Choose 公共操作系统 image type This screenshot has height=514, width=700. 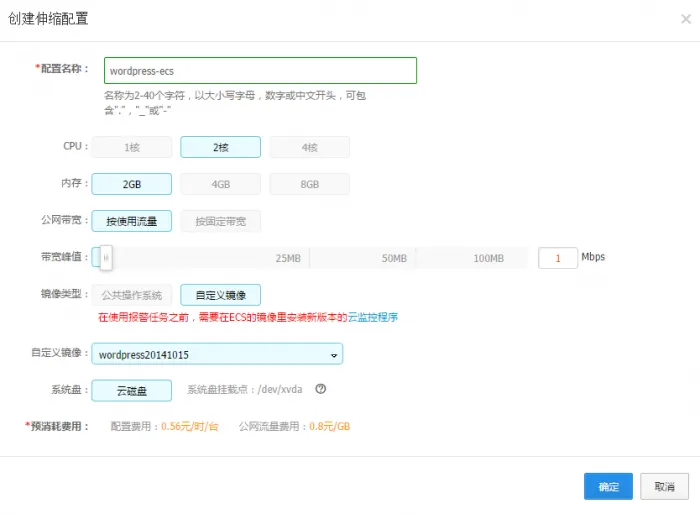click(132, 295)
